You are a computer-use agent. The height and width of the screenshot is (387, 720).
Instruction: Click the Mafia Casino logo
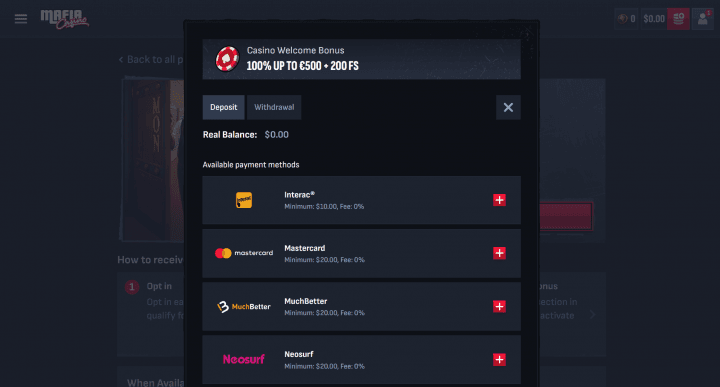click(65, 19)
